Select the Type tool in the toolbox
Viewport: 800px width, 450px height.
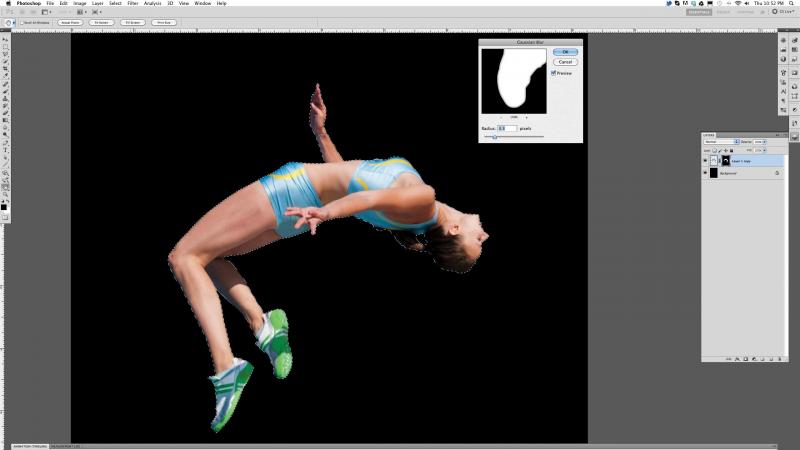(5, 149)
